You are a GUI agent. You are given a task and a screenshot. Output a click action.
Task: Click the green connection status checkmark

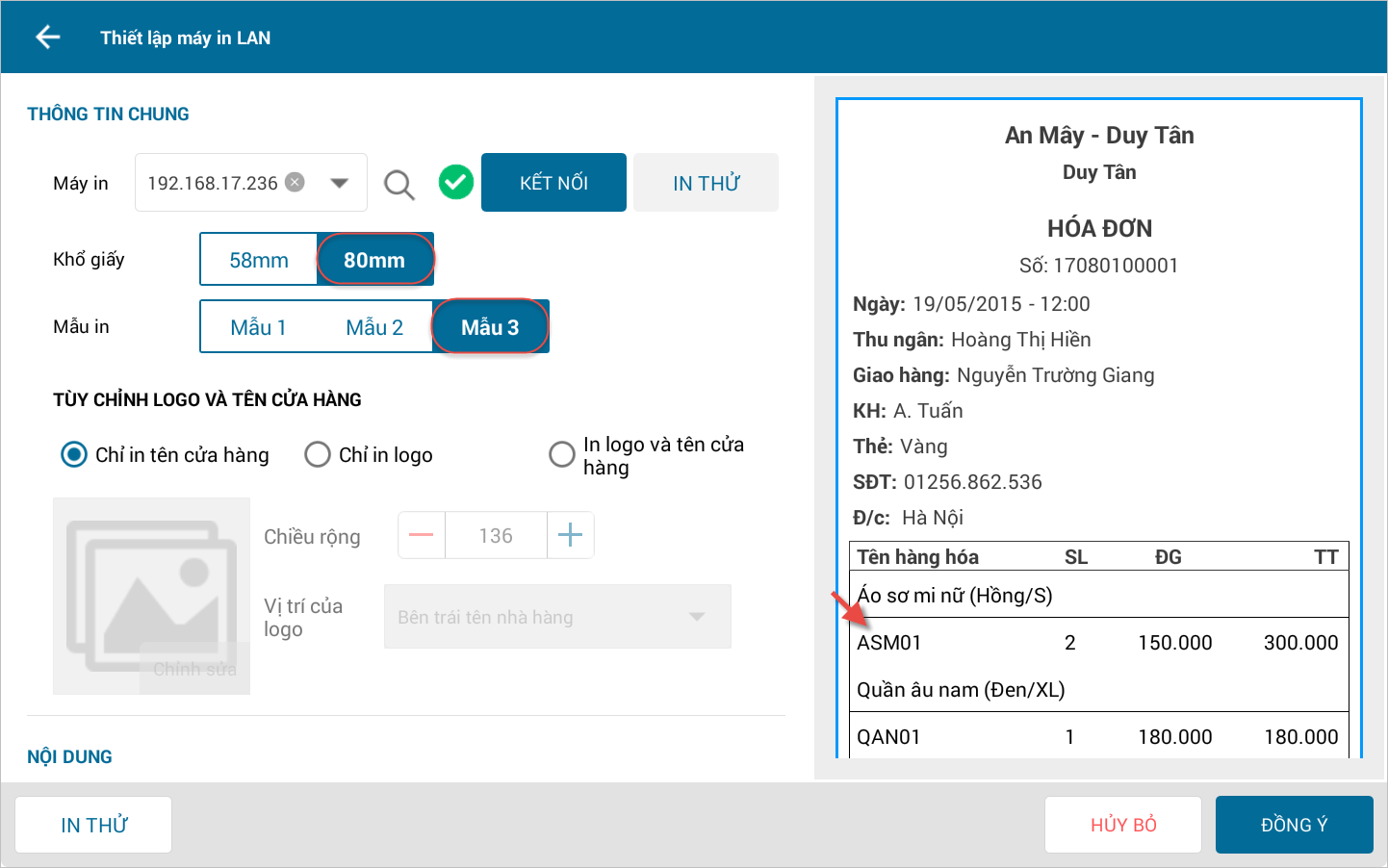(x=456, y=182)
